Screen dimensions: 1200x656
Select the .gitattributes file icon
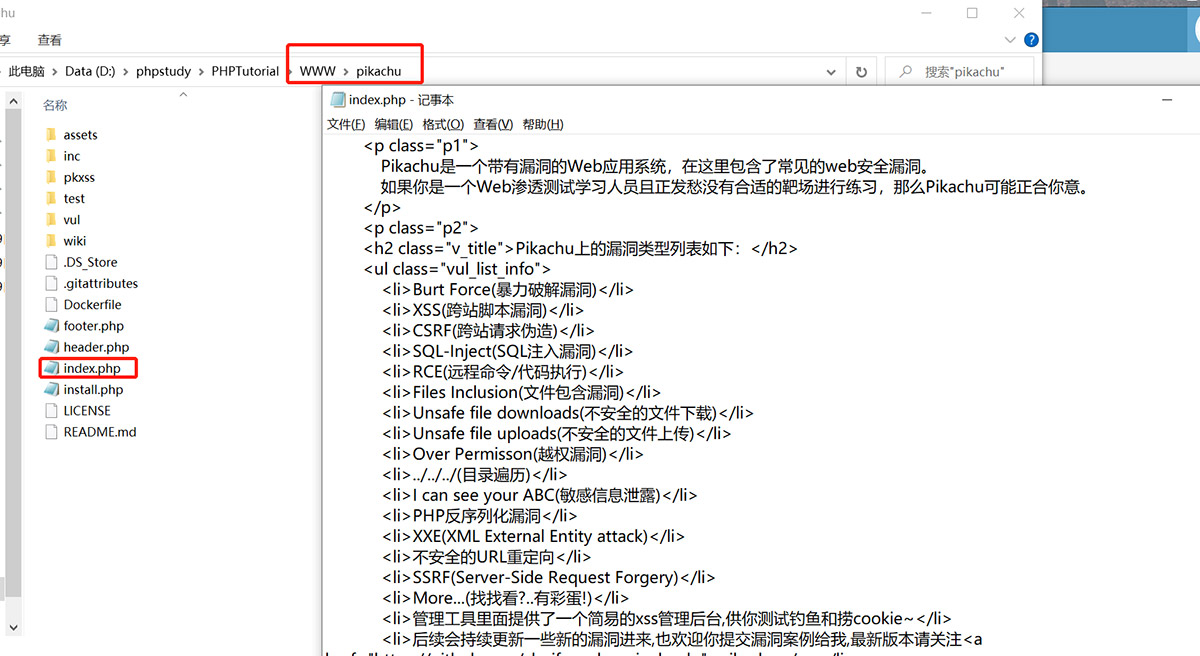[52, 283]
